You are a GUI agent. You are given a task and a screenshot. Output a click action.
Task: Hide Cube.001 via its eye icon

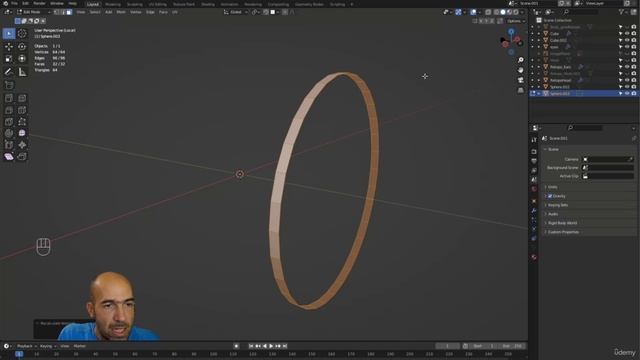(x=627, y=40)
